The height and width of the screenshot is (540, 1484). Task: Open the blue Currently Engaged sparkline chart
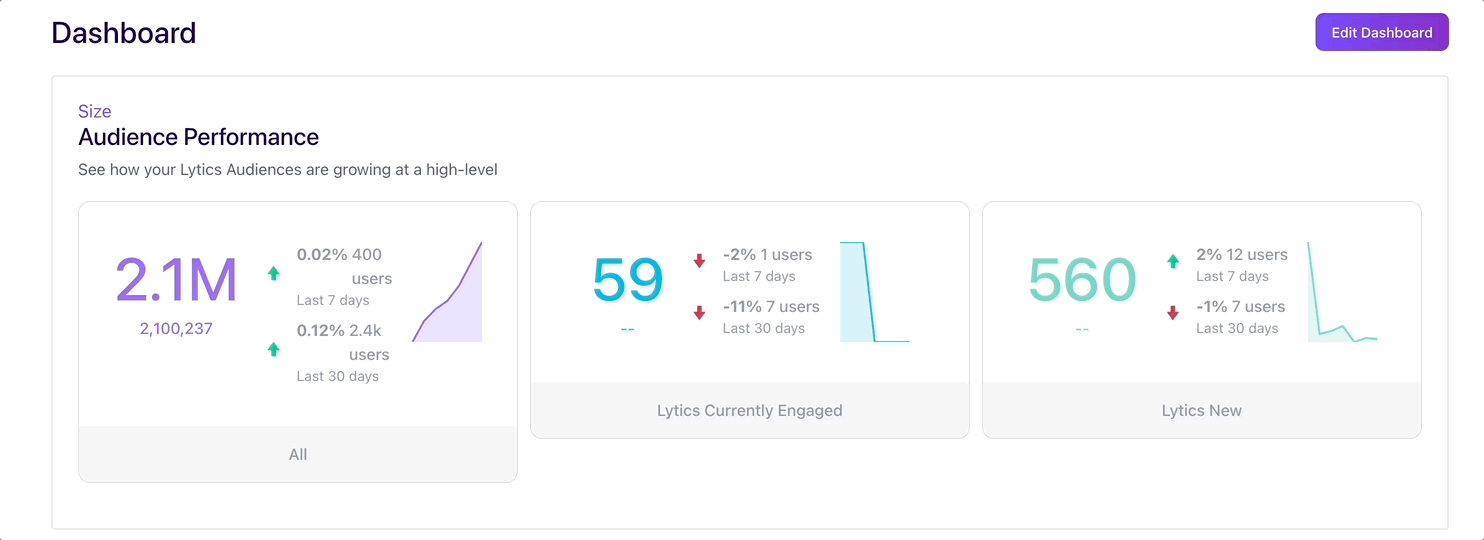875,292
